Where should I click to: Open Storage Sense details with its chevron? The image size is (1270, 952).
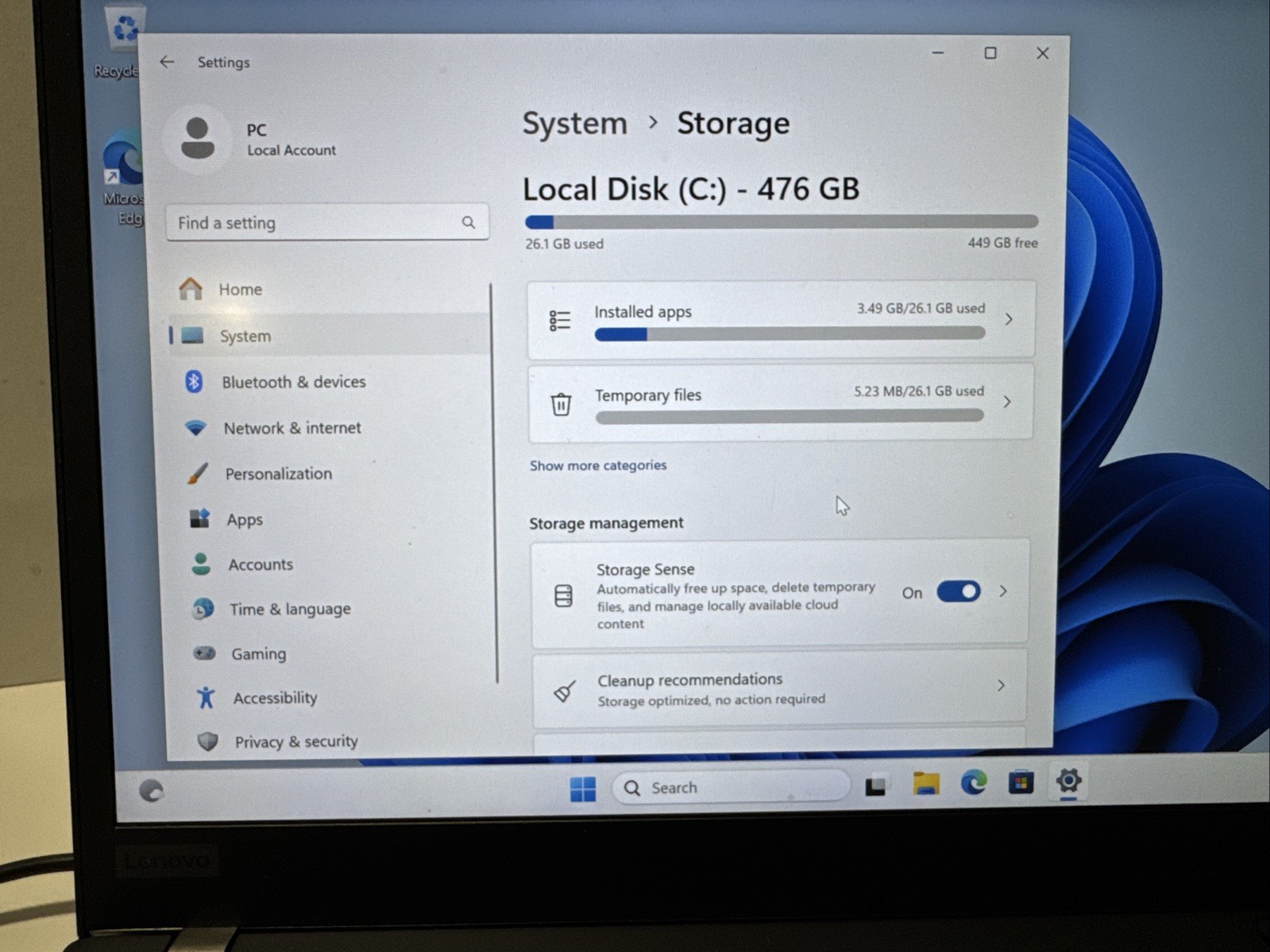[x=1003, y=592]
